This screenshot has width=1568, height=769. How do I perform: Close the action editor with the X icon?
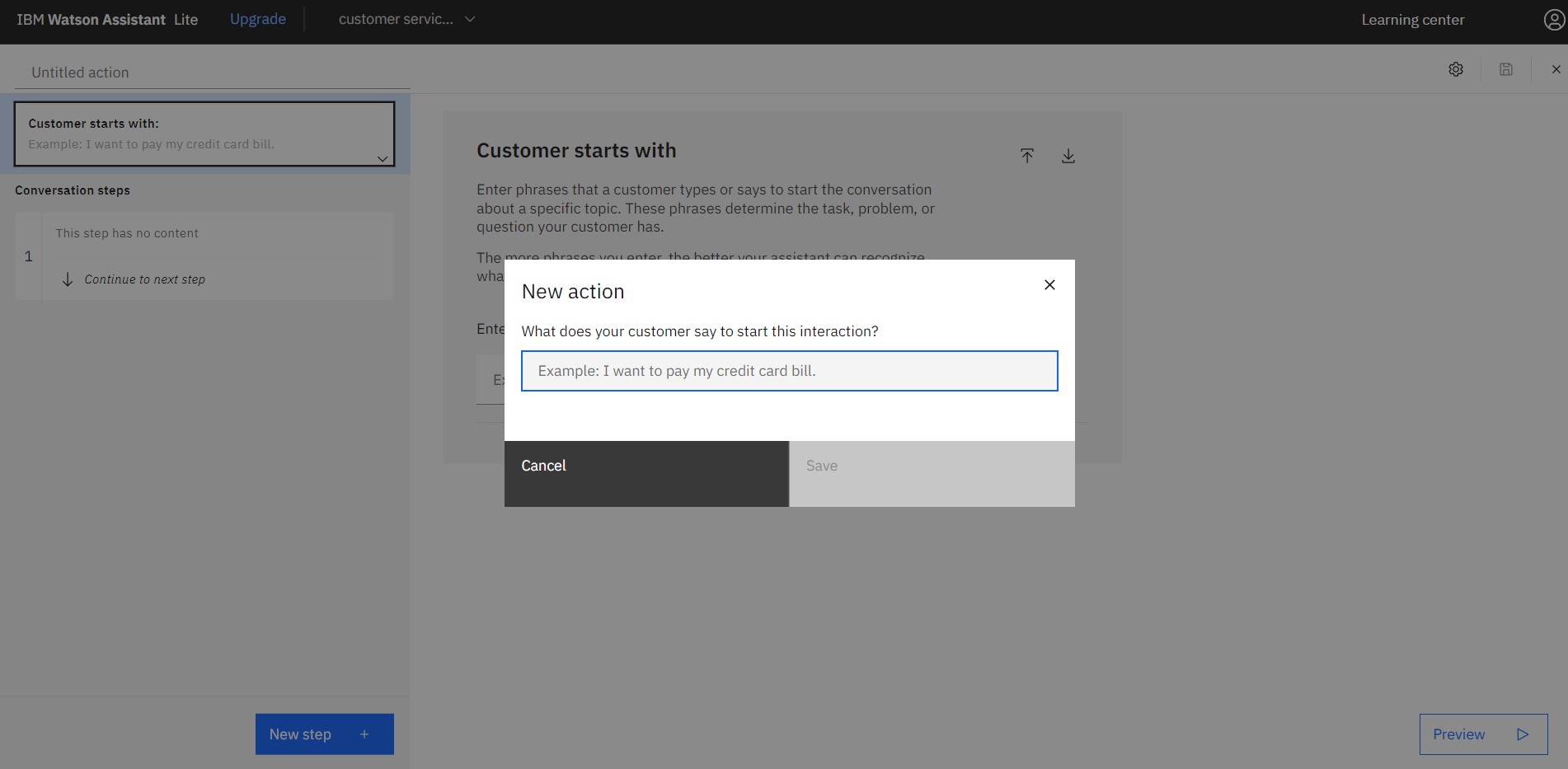1556,69
